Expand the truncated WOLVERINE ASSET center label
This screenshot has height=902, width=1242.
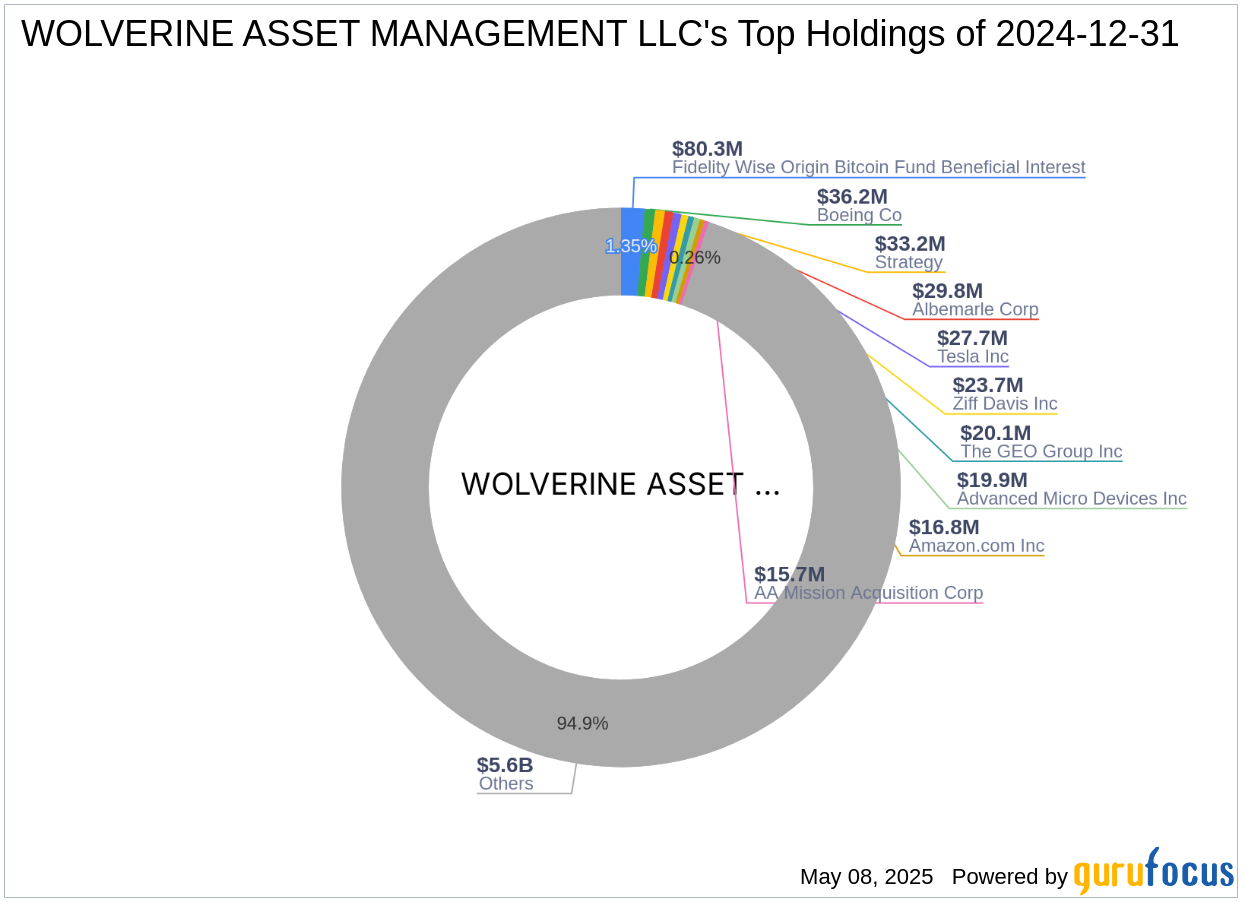click(x=620, y=484)
